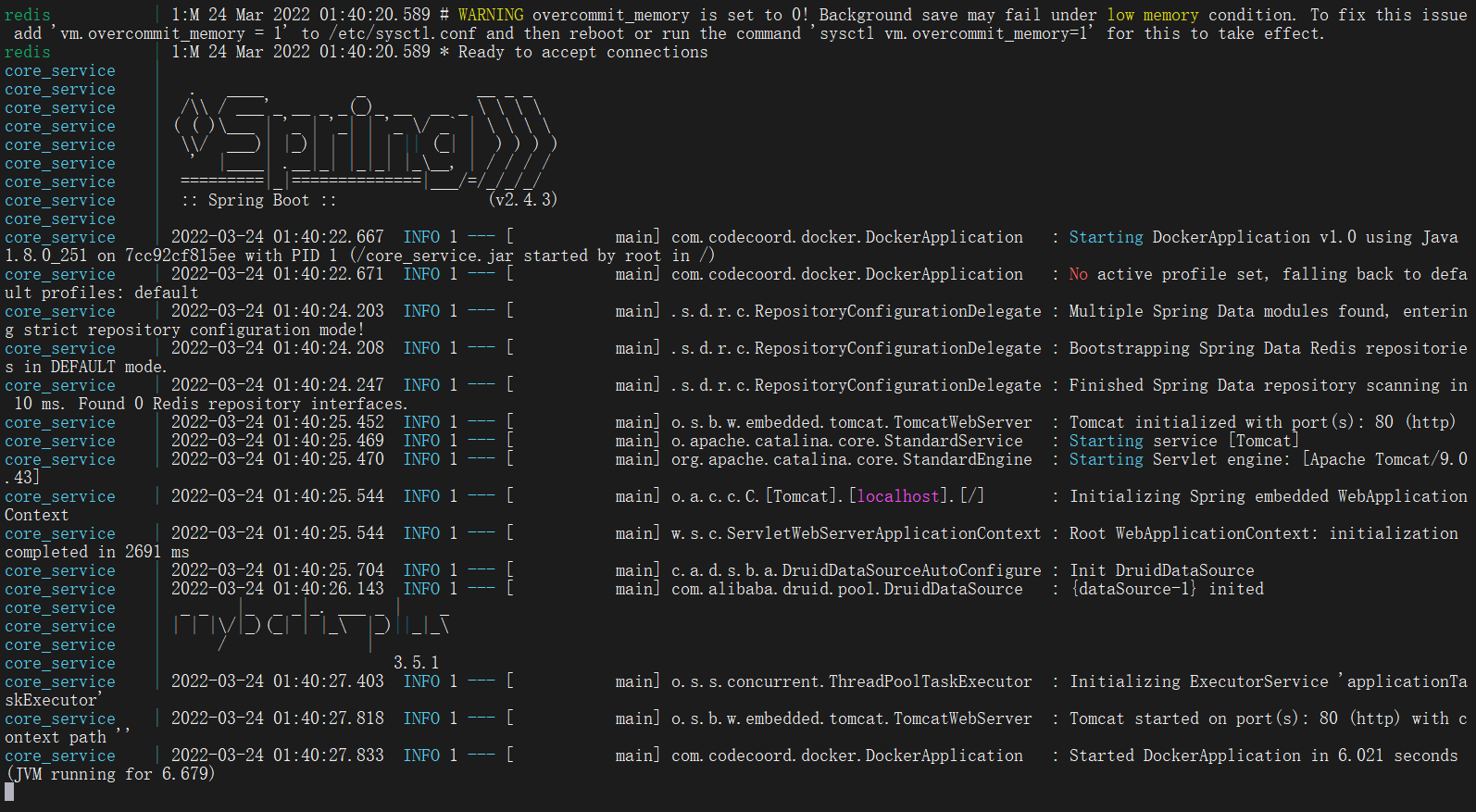Click 'No active profile set' log message
Image resolution: width=1476 pixels, height=812 pixels.
(1167, 274)
